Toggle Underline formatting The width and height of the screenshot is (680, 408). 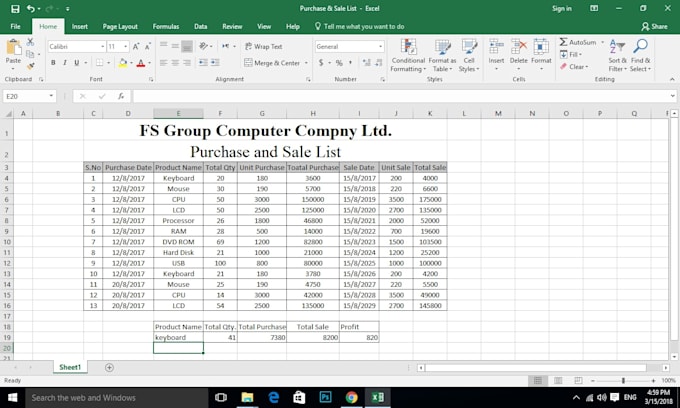coord(77,63)
